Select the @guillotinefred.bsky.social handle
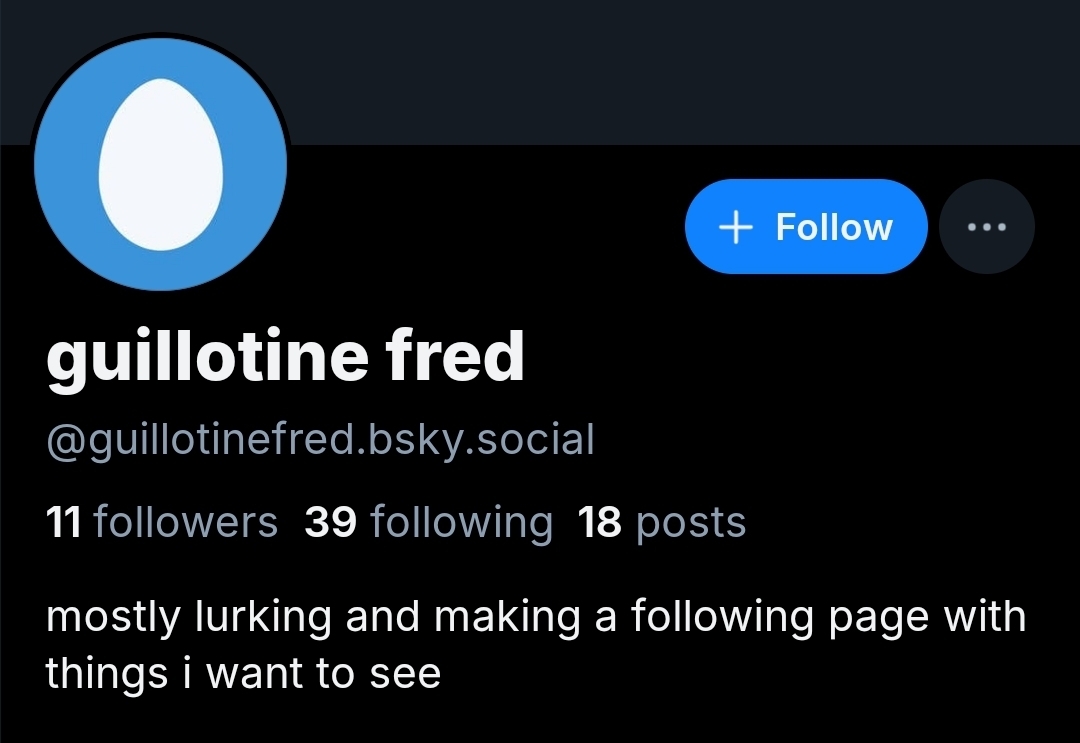1080x743 pixels. [x=320, y=438]
